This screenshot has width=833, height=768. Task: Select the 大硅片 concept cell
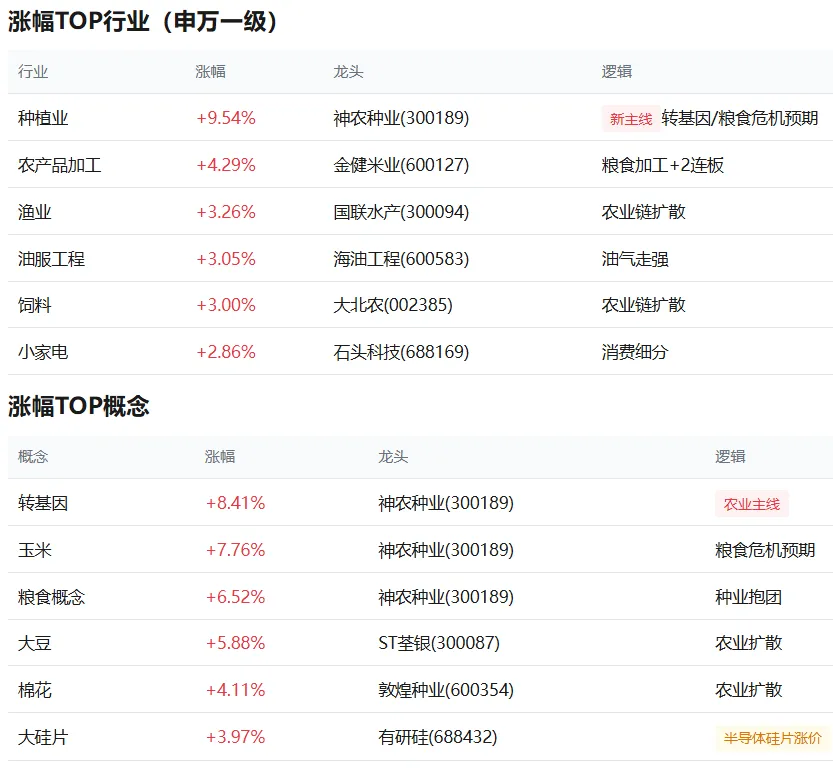point(43,737)
